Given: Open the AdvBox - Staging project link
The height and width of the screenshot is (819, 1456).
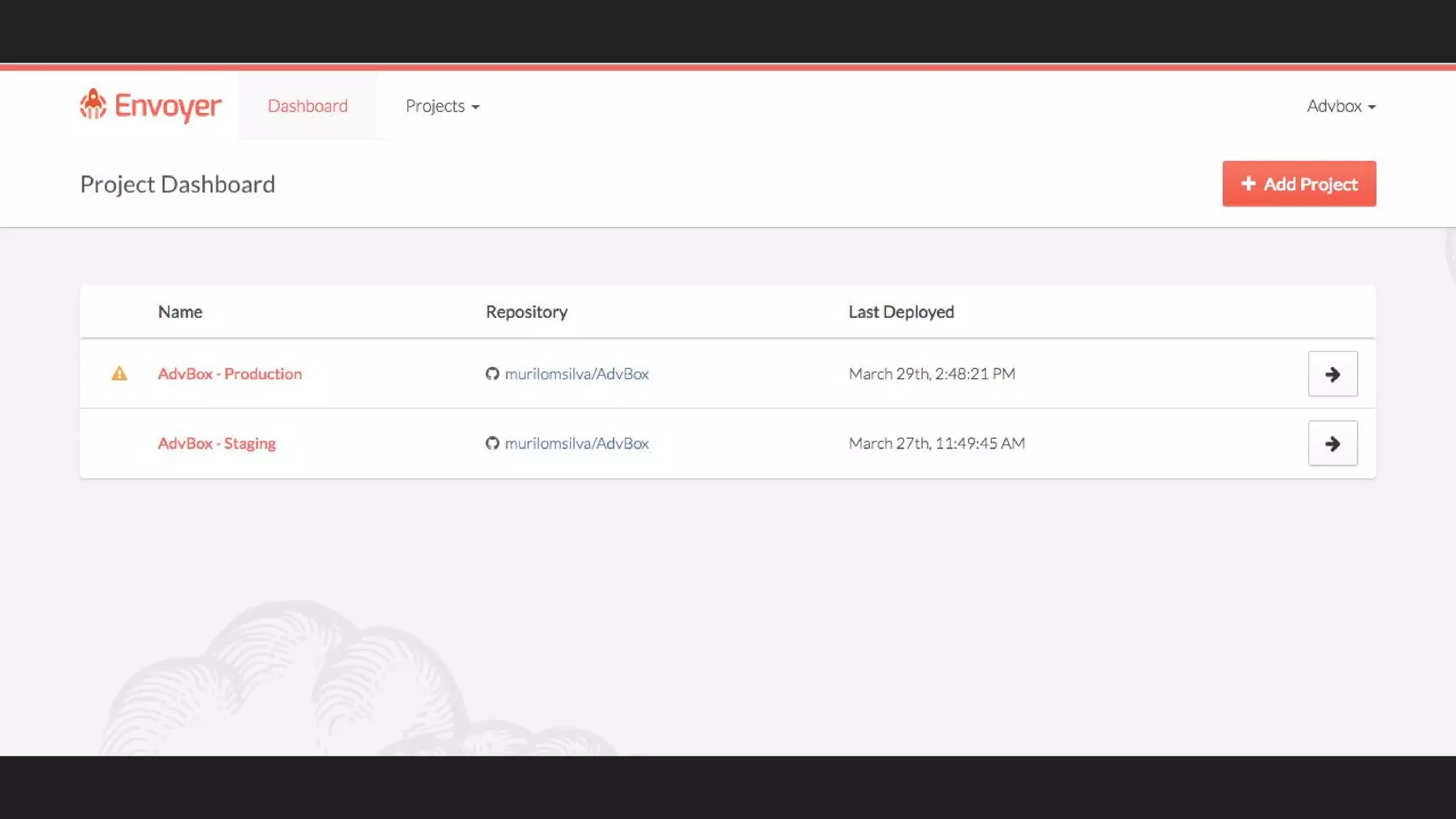Looking at the screenshot, I should [x=216, y=443].
